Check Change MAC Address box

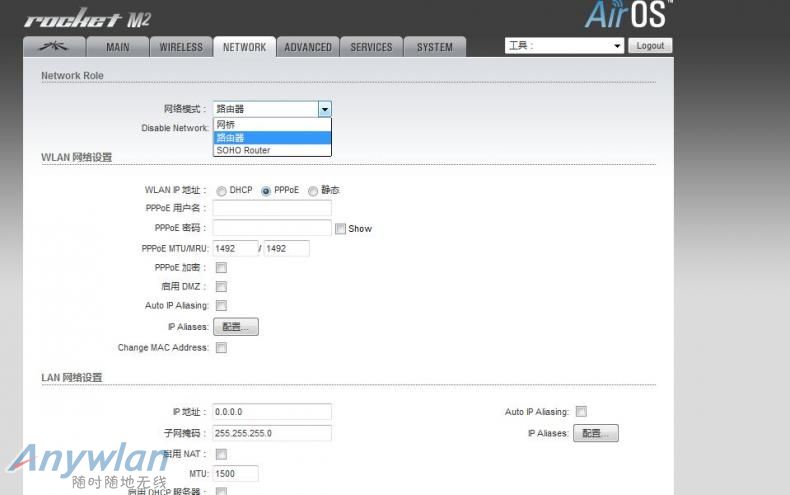point(221,348)
